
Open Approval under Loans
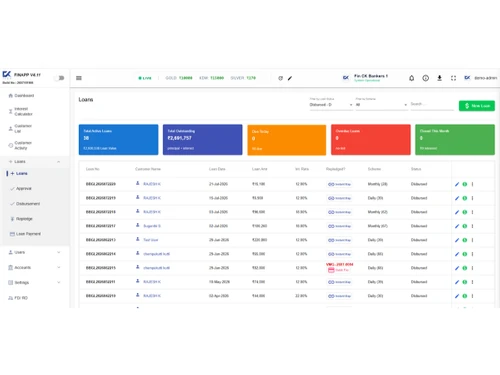(x=24, y=189)
